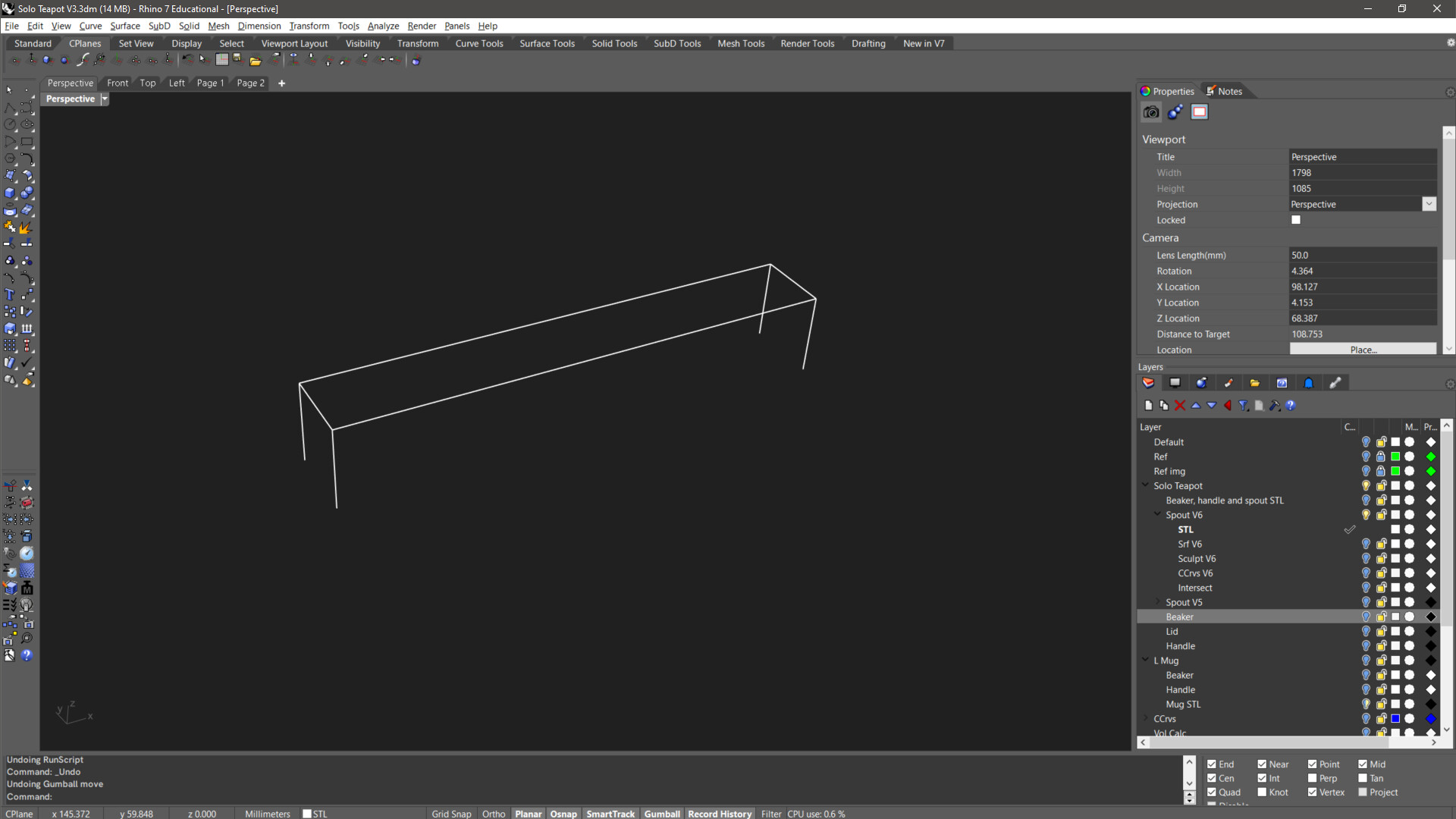Select the rectangle tool in left toolbar
The height and width of the screenshot is (819, 1456).
click(x=27, y=142)
